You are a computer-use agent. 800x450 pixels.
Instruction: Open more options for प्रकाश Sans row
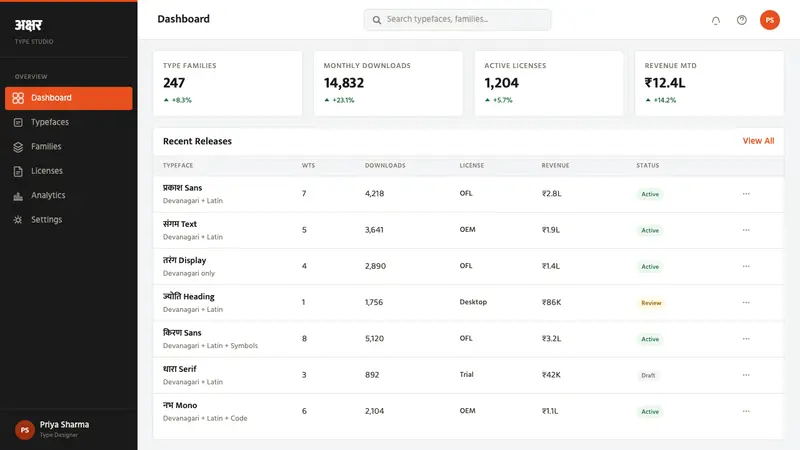(x=746, y=194)
